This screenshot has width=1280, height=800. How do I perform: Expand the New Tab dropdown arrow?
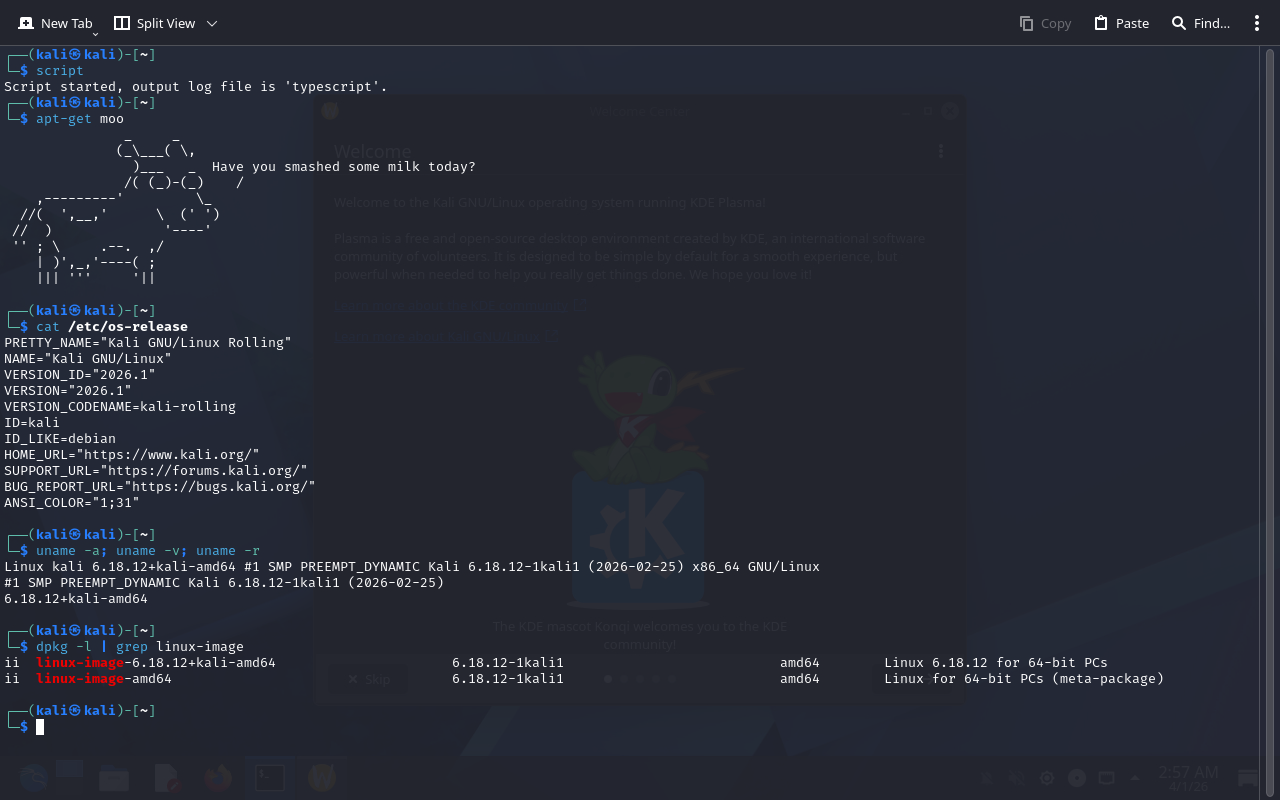(95, 34)
